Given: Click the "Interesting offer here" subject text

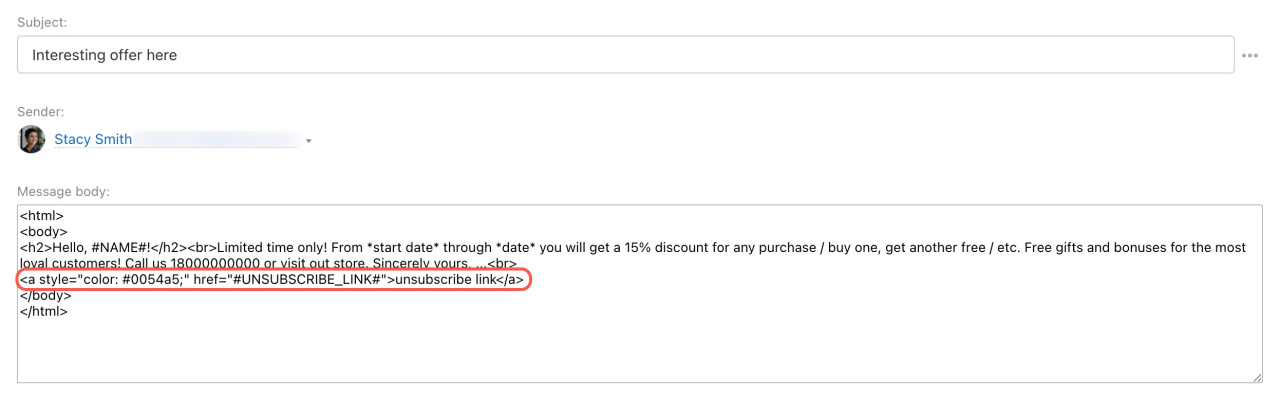Looking at the screenshot, I should [104, 55].
